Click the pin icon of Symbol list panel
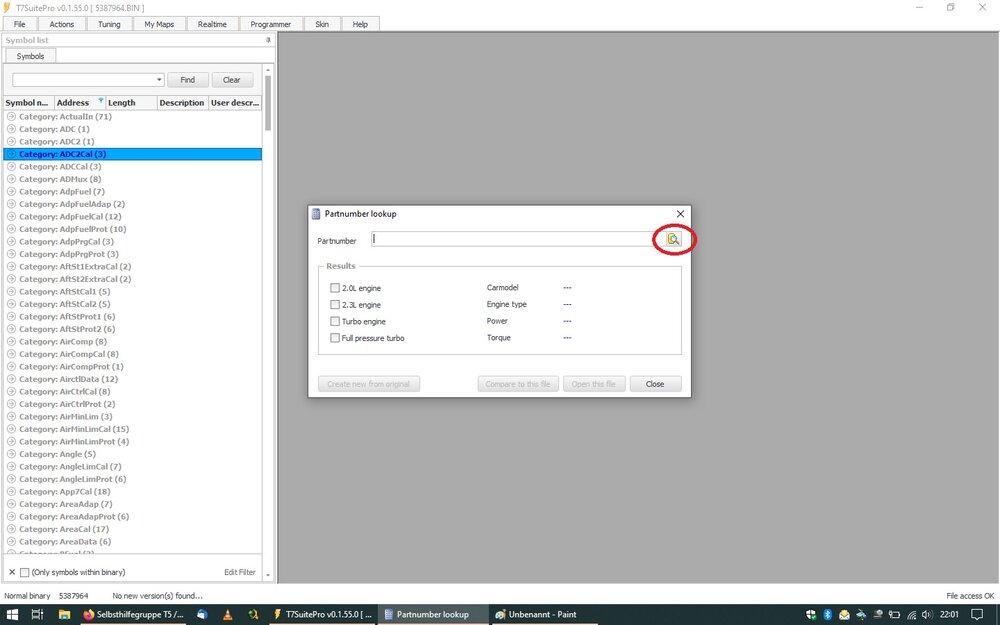Screen dimensions: 1000x625 (x=268, y=40)
